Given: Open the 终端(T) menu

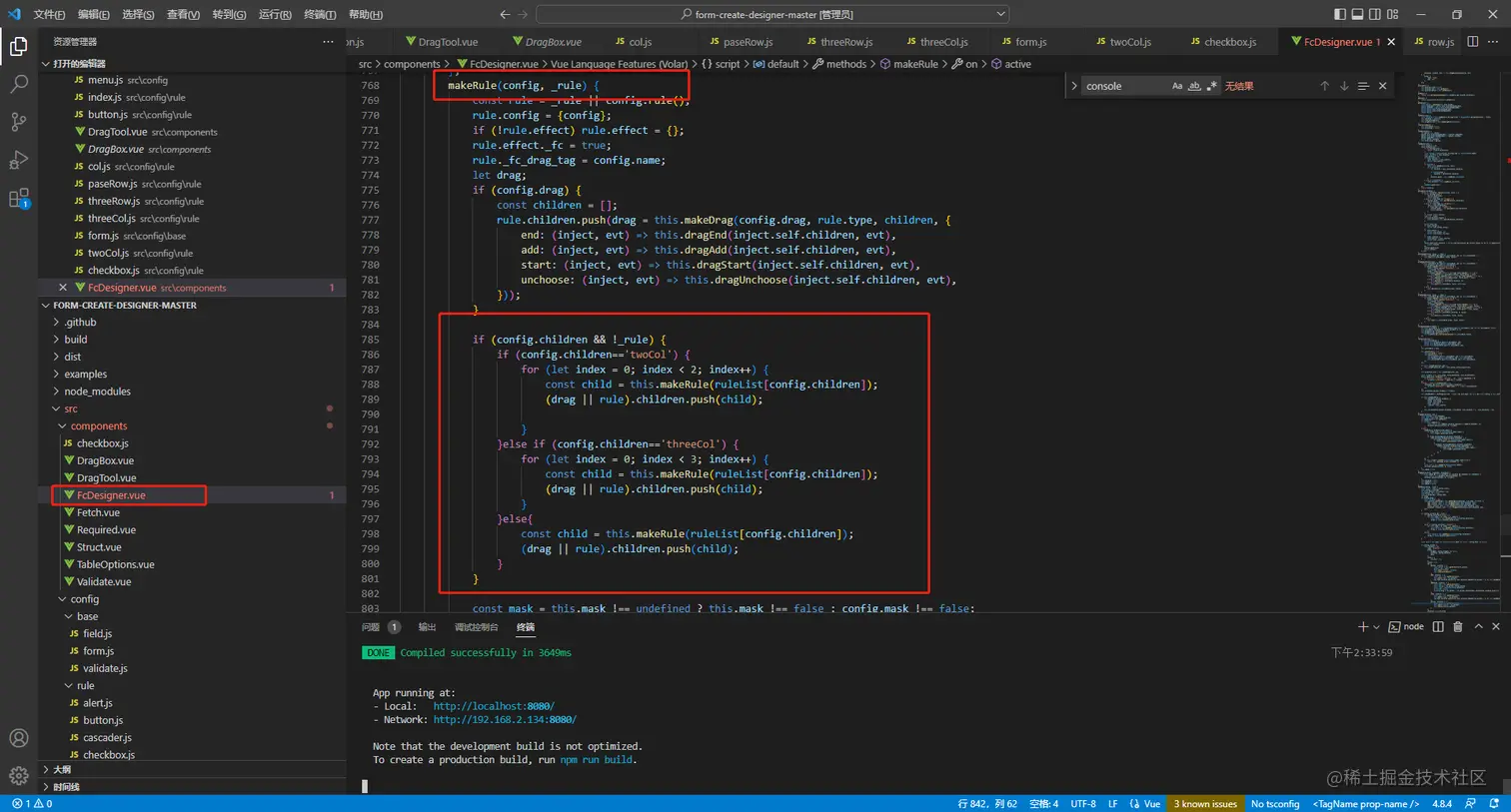Looking at the screenshot, I should click(320, 14).
